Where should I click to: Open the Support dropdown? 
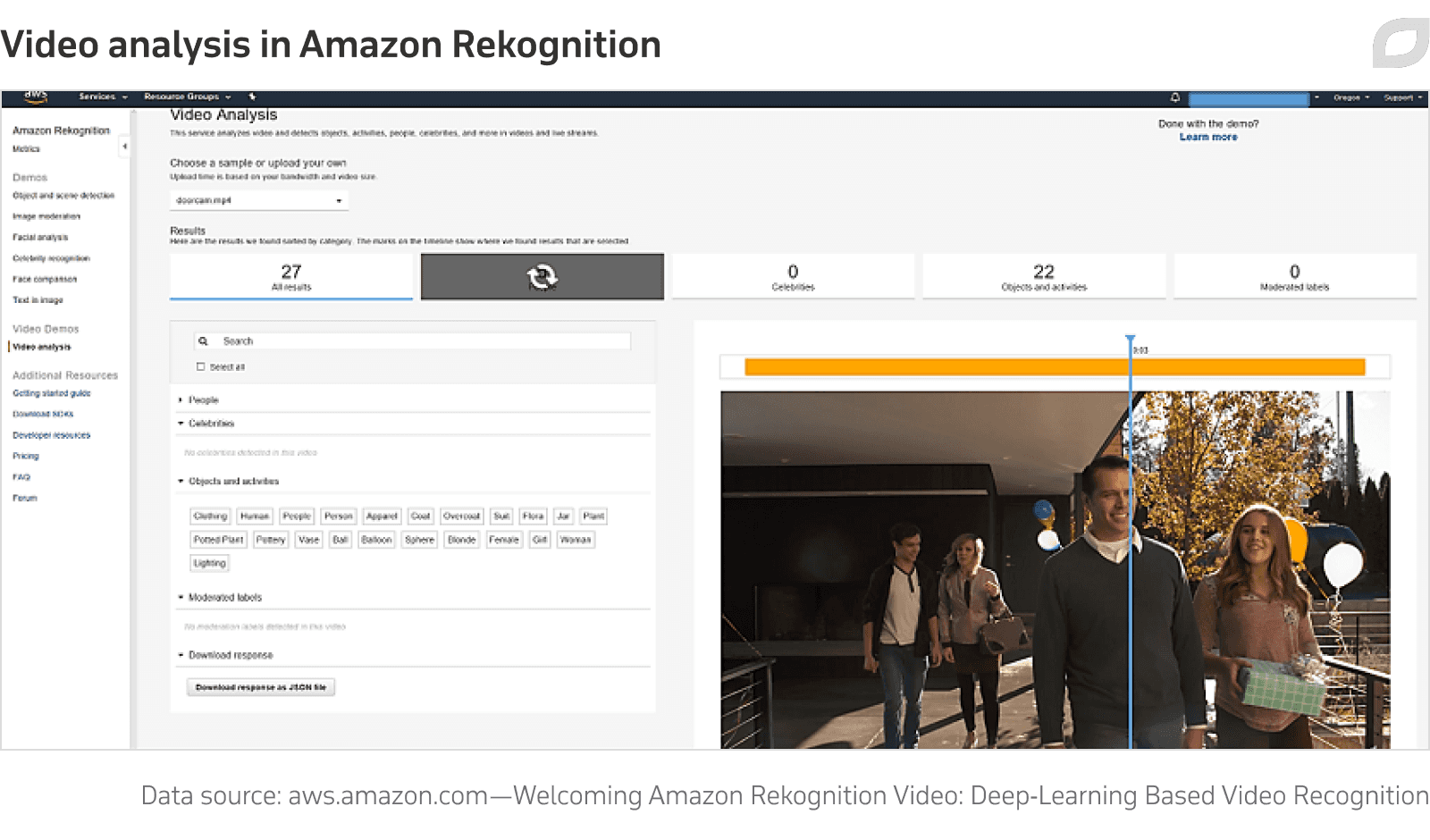tap(1402, 97)
